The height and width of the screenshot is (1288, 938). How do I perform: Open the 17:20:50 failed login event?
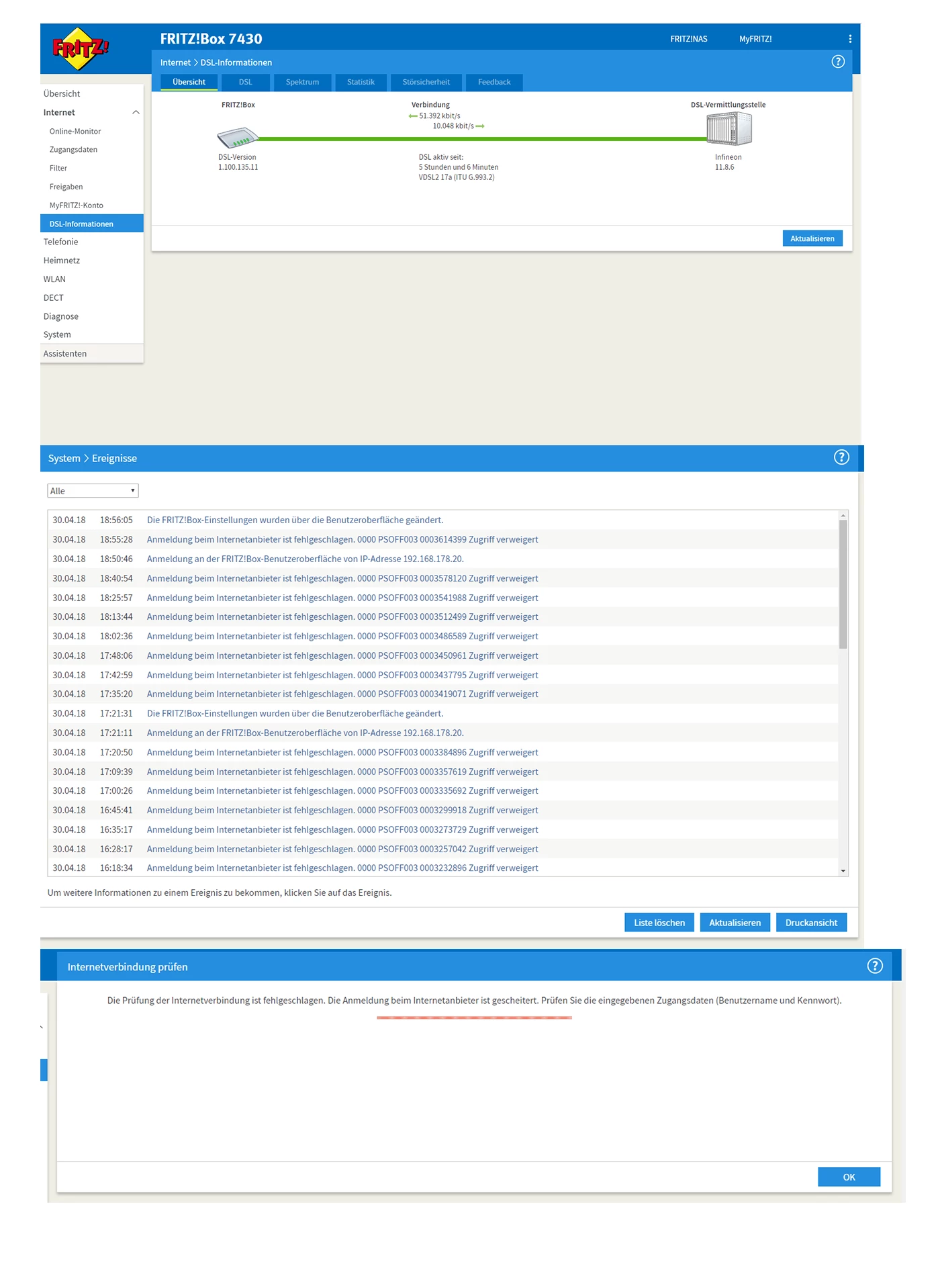pyautogui.click(x=443, y=752)
